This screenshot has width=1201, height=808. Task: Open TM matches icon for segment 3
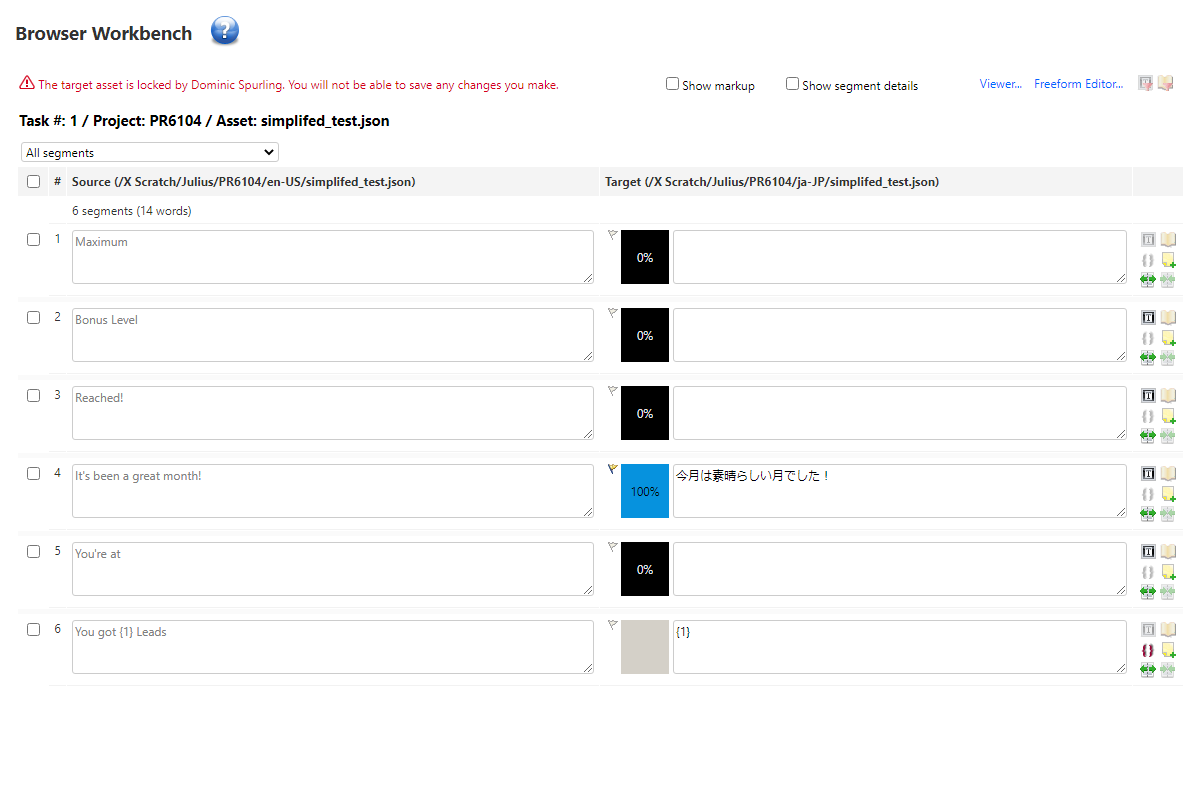click(x=1148, y=396)
